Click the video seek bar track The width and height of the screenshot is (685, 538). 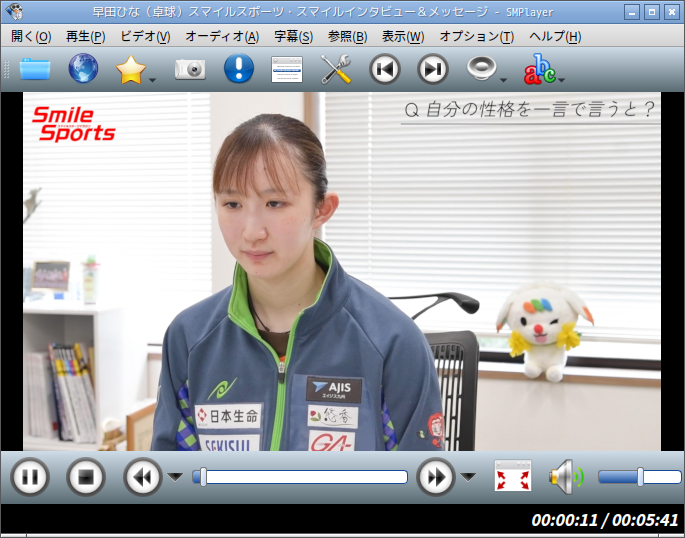click(300, 477)
